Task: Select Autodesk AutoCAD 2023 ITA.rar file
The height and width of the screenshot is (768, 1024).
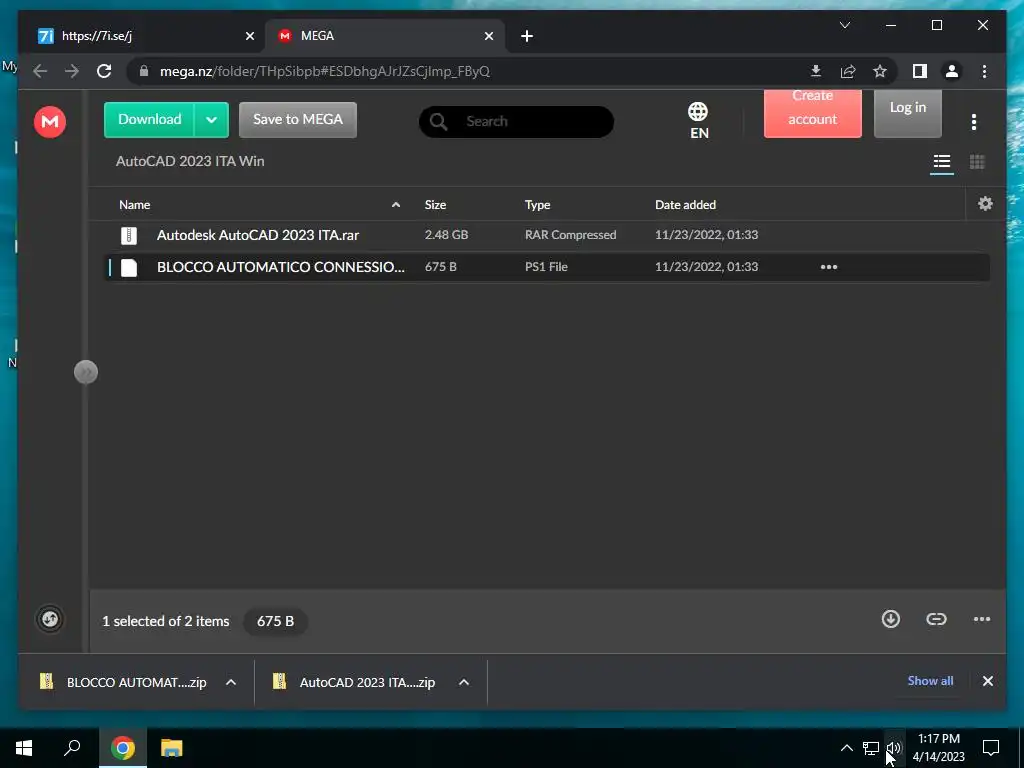Action: point(547,235)
